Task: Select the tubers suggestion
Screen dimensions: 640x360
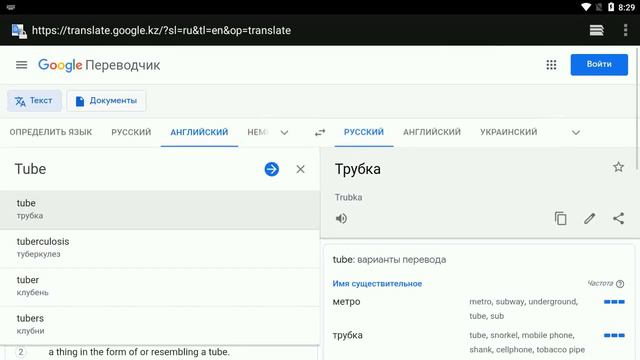Action: point(160,324)
